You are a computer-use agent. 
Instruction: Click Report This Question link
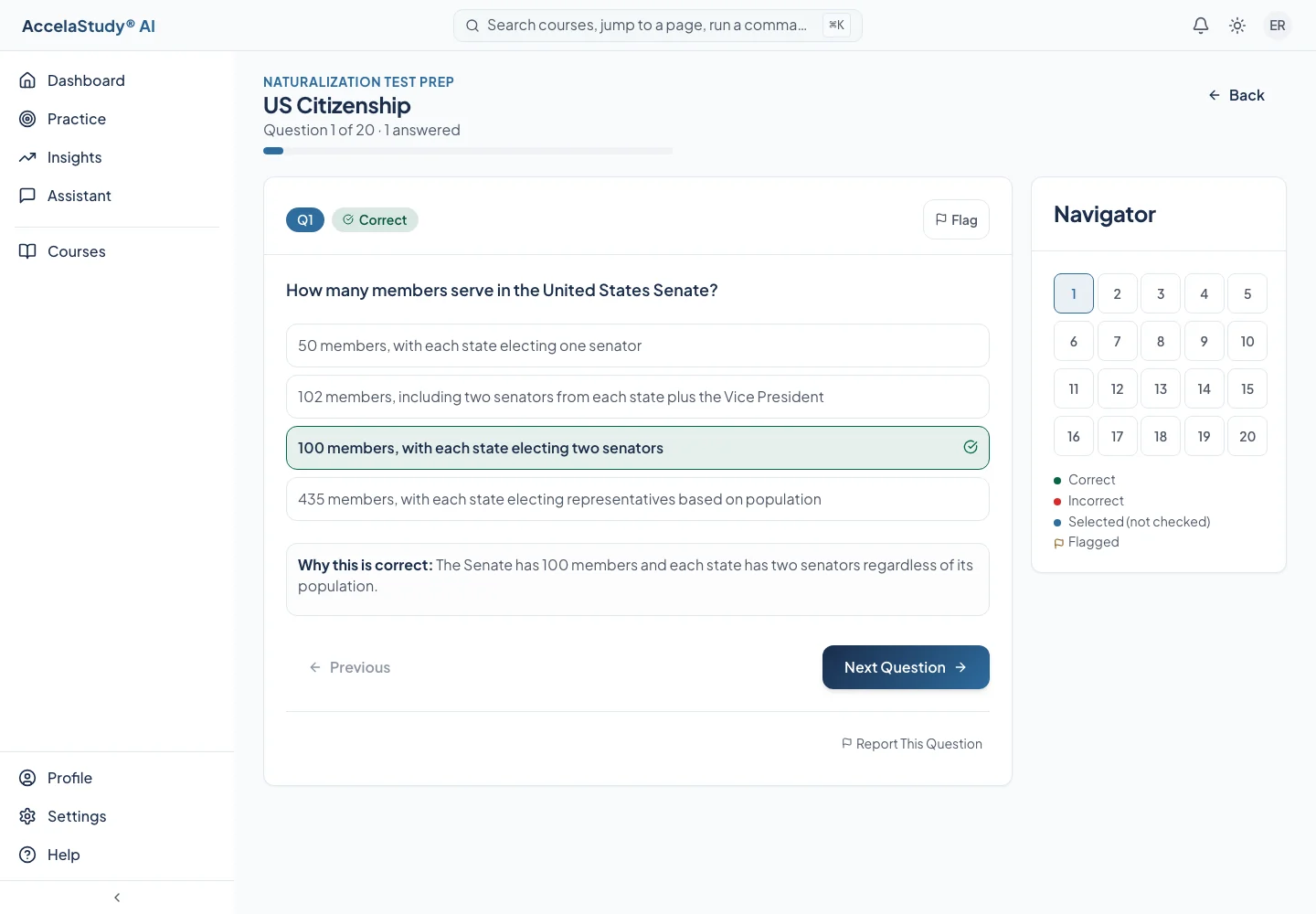click(x=912, y=744)
